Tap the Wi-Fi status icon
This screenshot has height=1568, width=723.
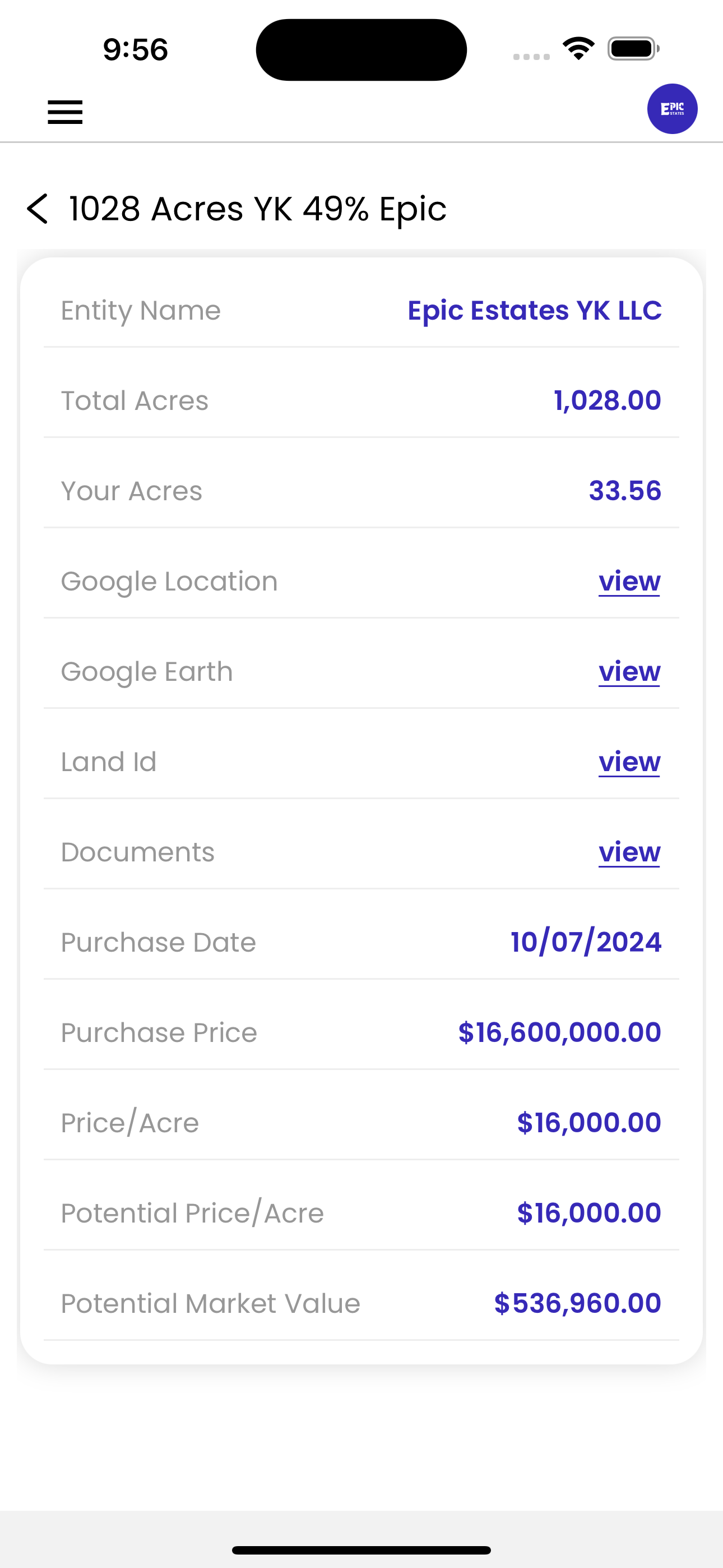(578, 49)
